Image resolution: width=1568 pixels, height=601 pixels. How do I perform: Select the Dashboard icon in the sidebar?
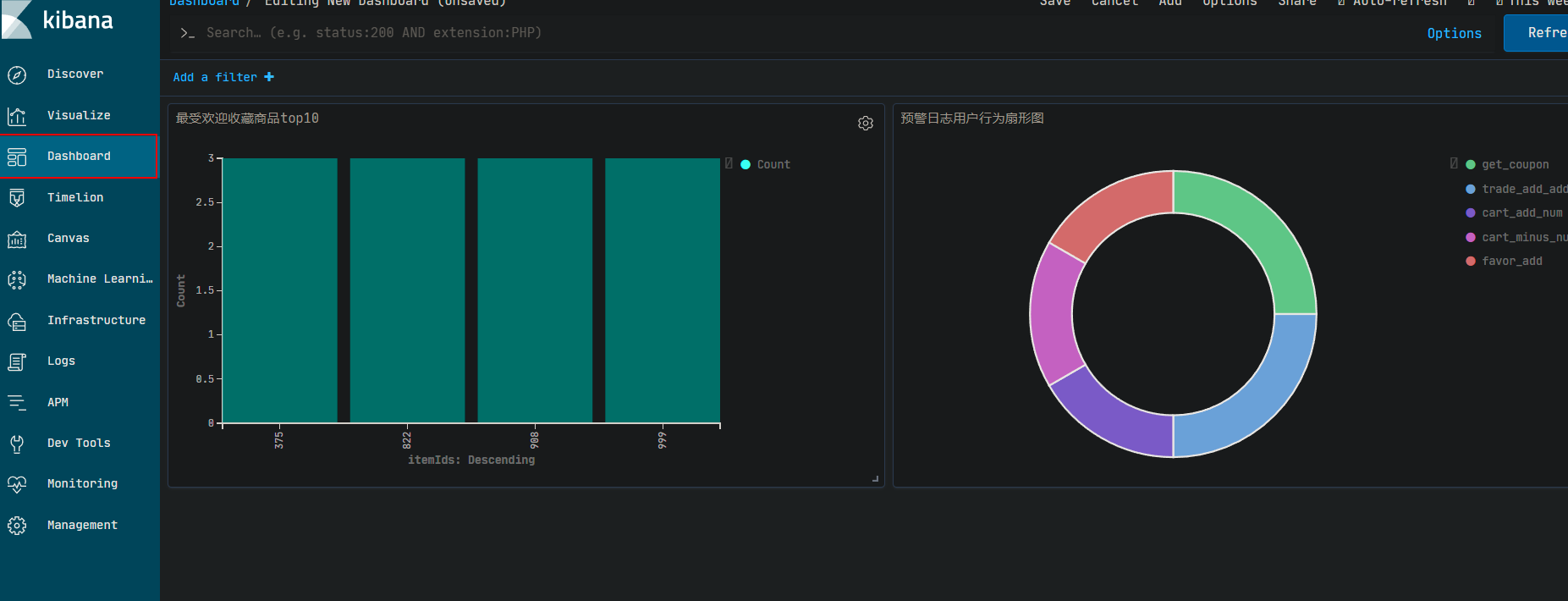pyautogui.click(x=17, y=157)
